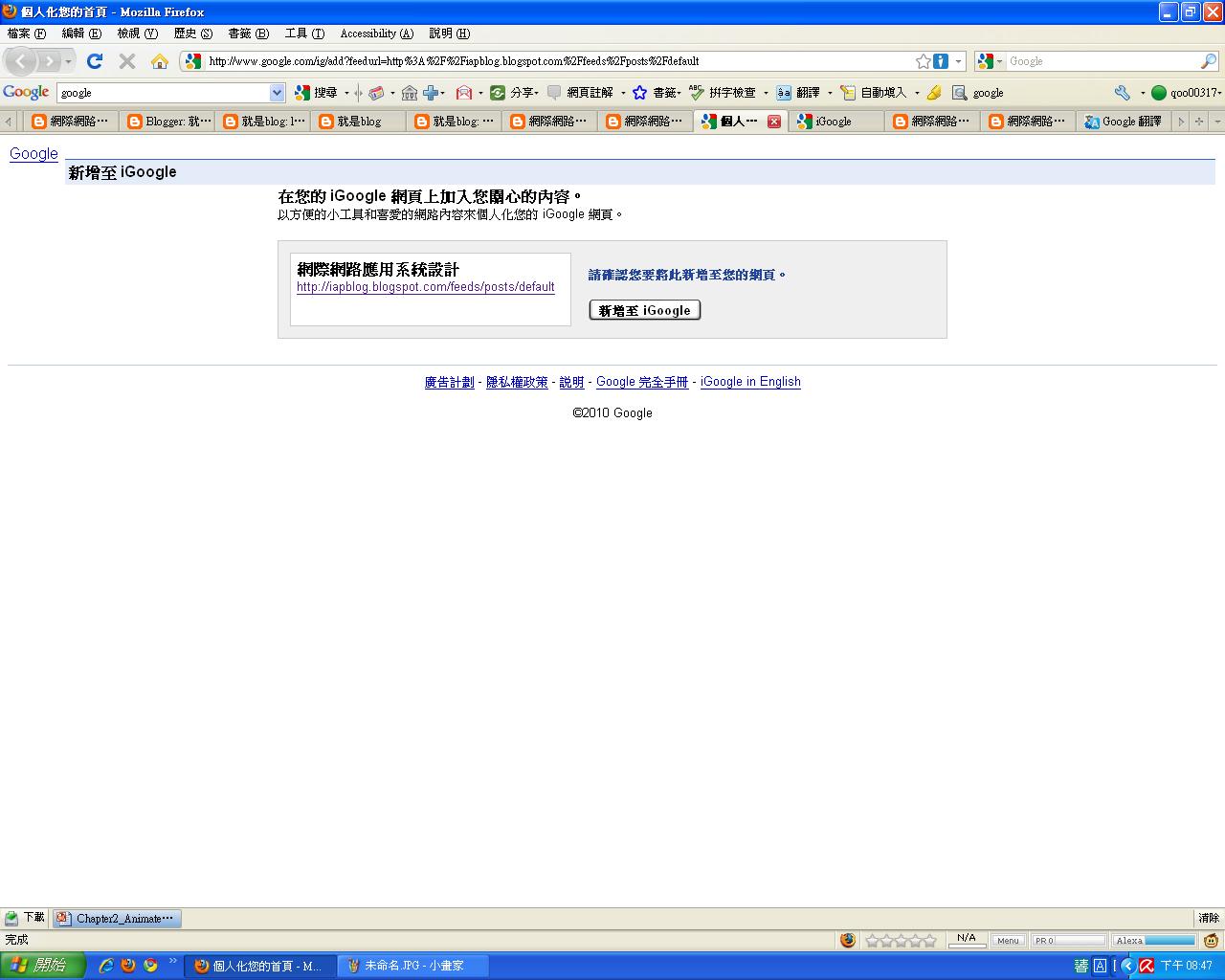
Task: Click the 清除 button in downloads bar
Action: click(x=1209, y=918)
